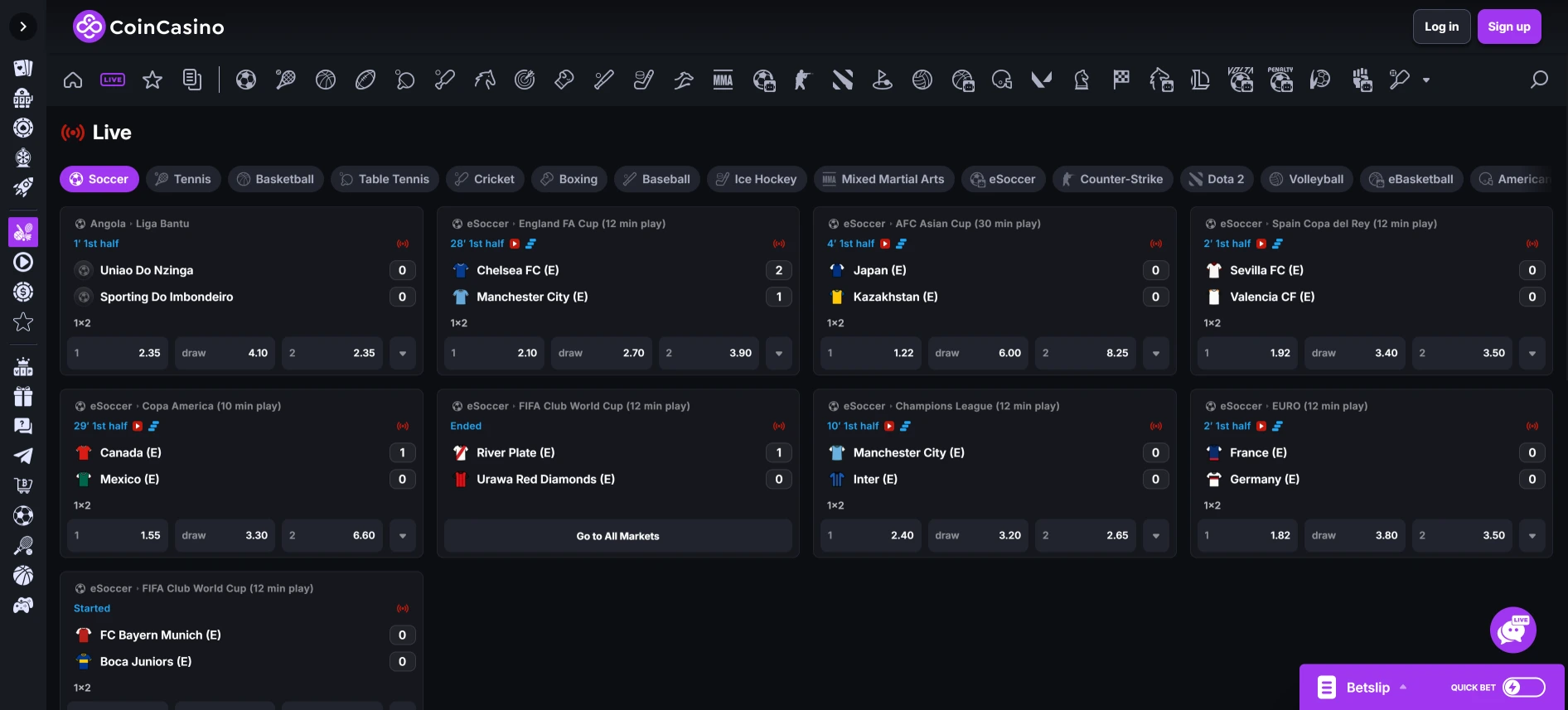Open game controller icon in left sidebar
Viewport: 1568px width, 710px height.
[23, 605]
